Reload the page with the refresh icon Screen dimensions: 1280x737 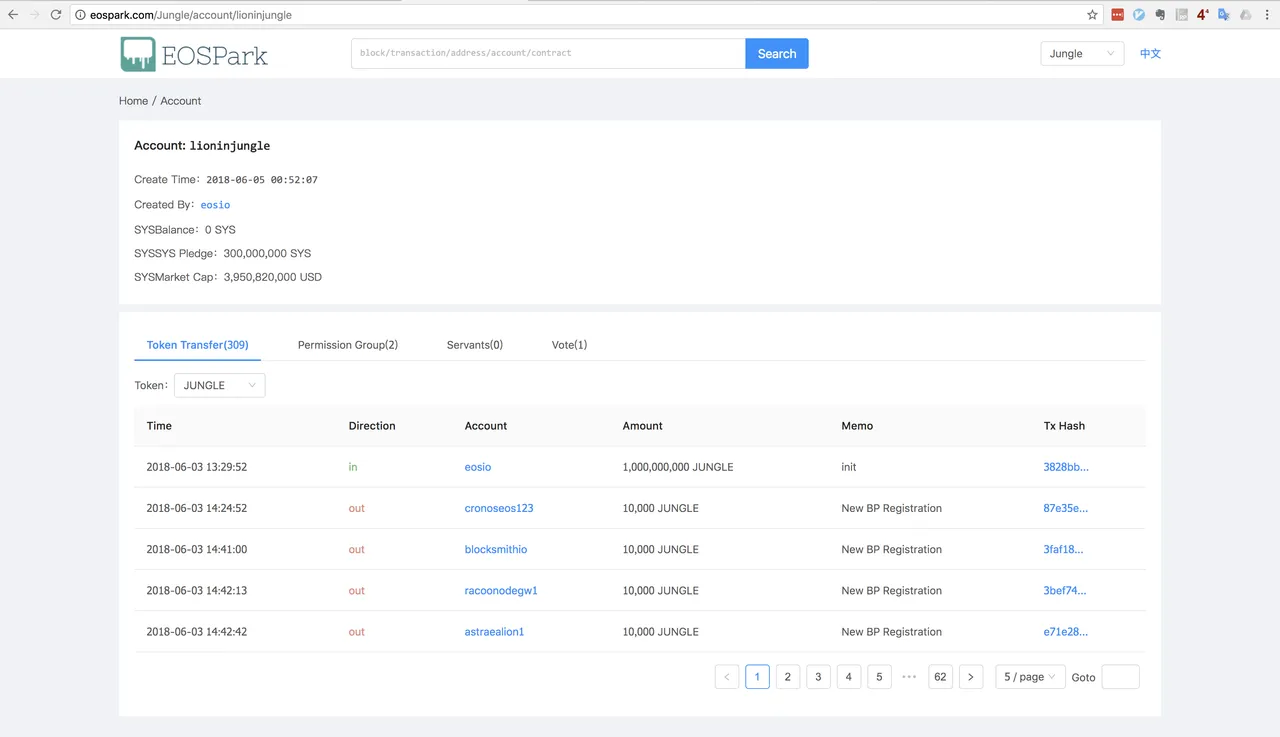coord(56,15)
